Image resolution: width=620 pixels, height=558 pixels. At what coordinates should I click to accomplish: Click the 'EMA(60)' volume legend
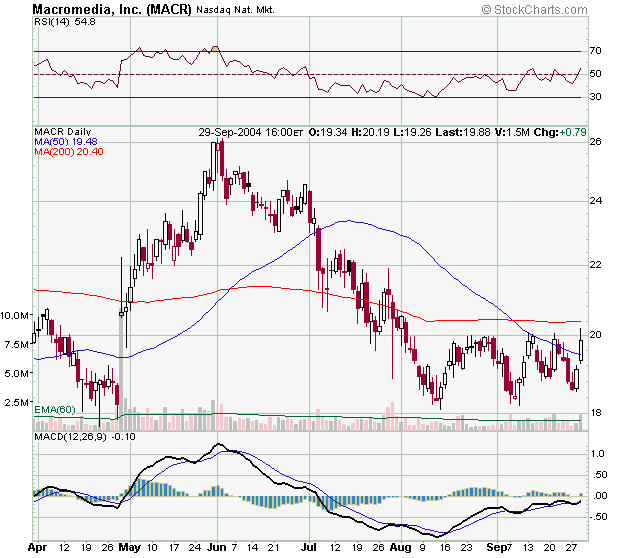click(55, 410)
